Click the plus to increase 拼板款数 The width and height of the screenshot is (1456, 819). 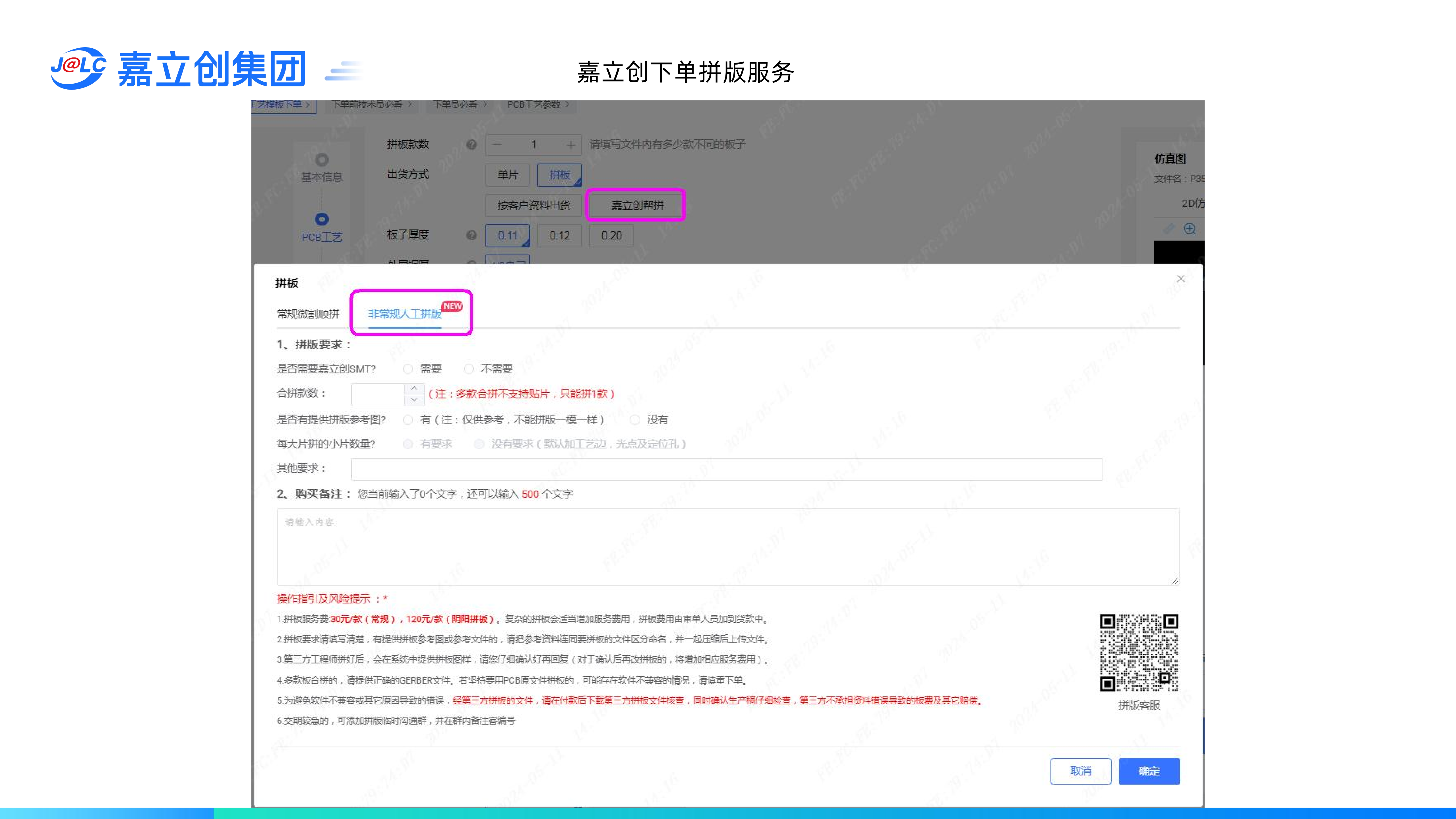pyautogui.click(x=571, y=145)
